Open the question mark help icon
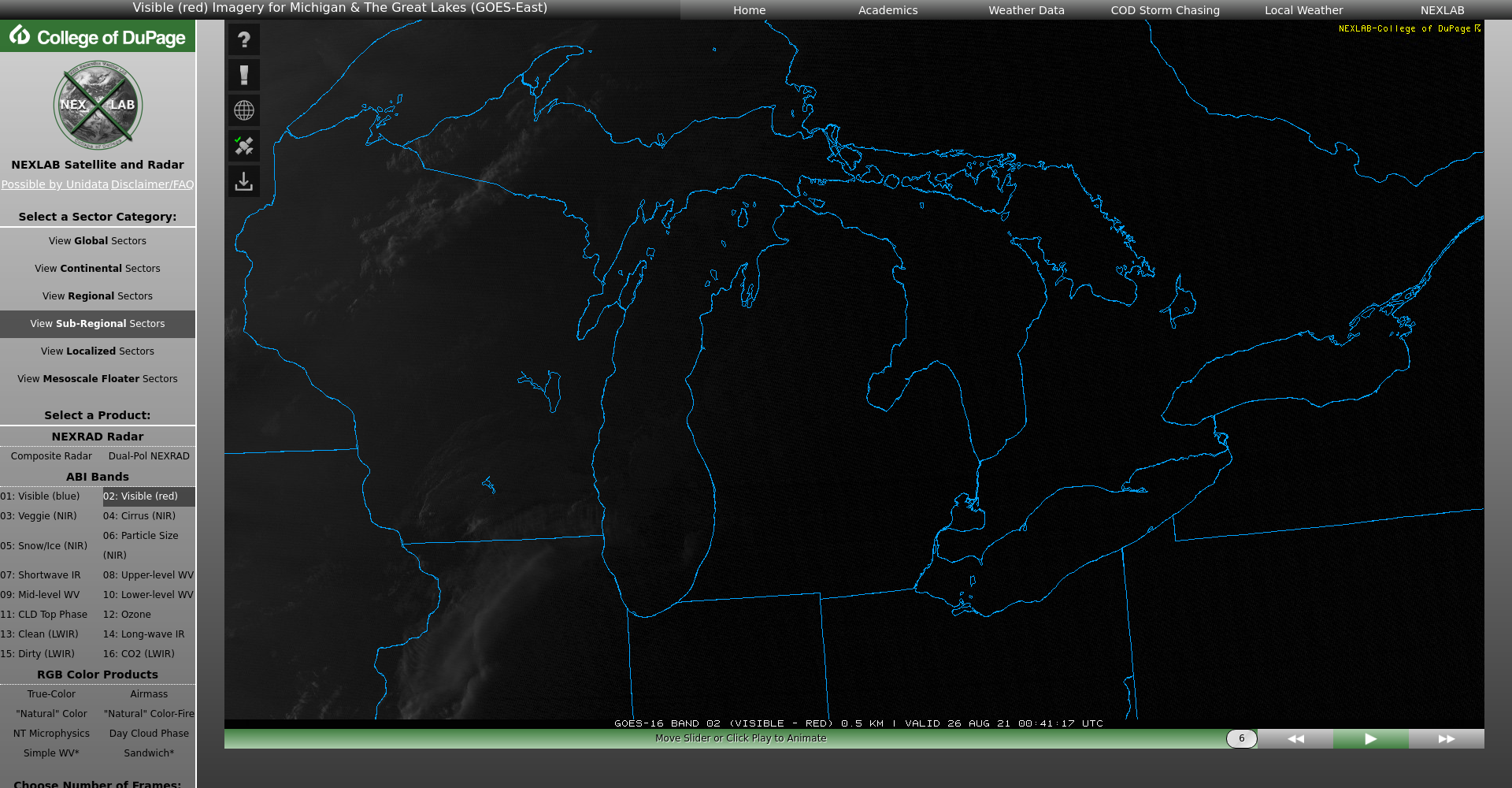The image size is (1512, 788). pyautogui.click(x=244, y=40)
